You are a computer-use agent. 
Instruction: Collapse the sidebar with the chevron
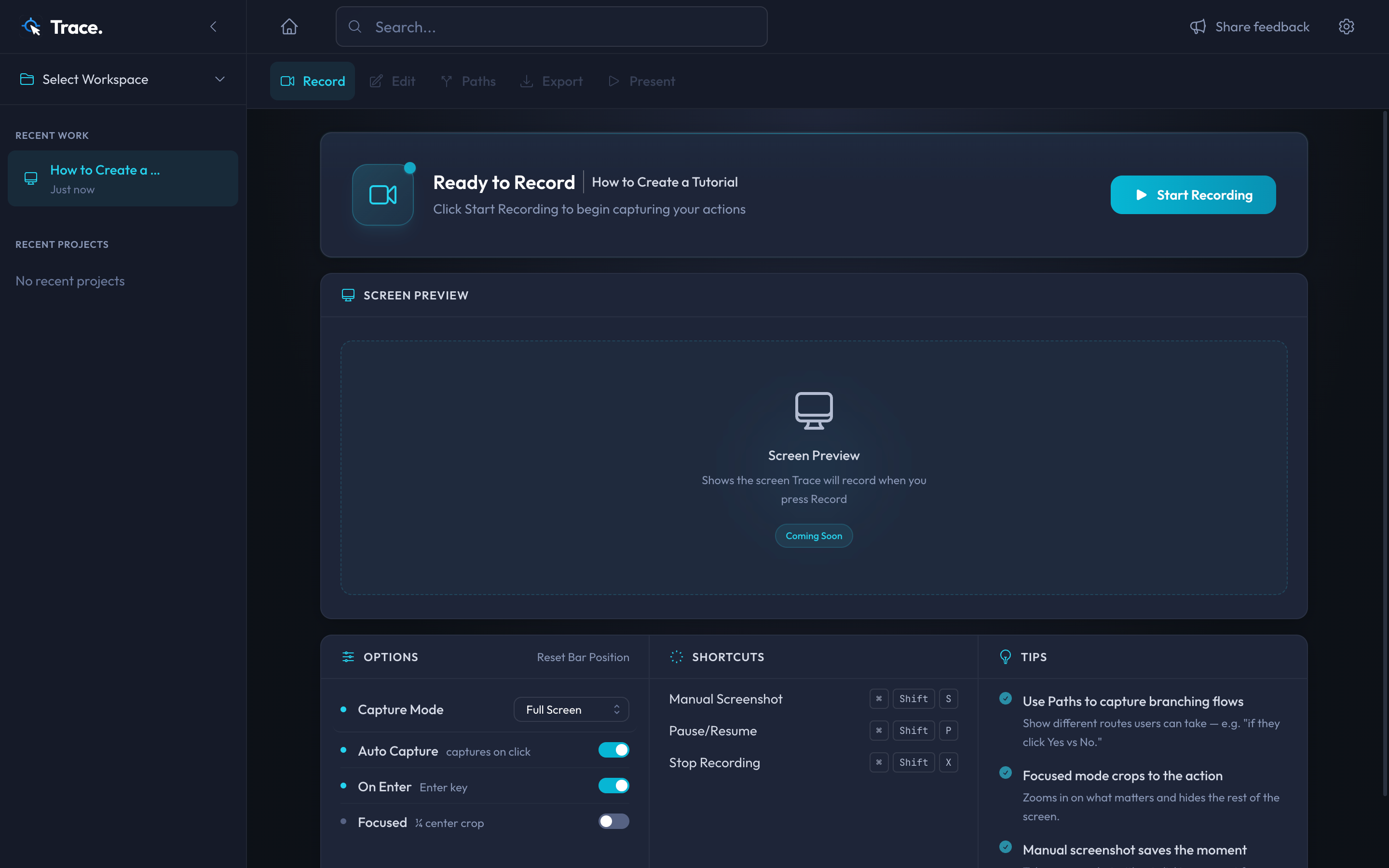click(x=213, y=27)
